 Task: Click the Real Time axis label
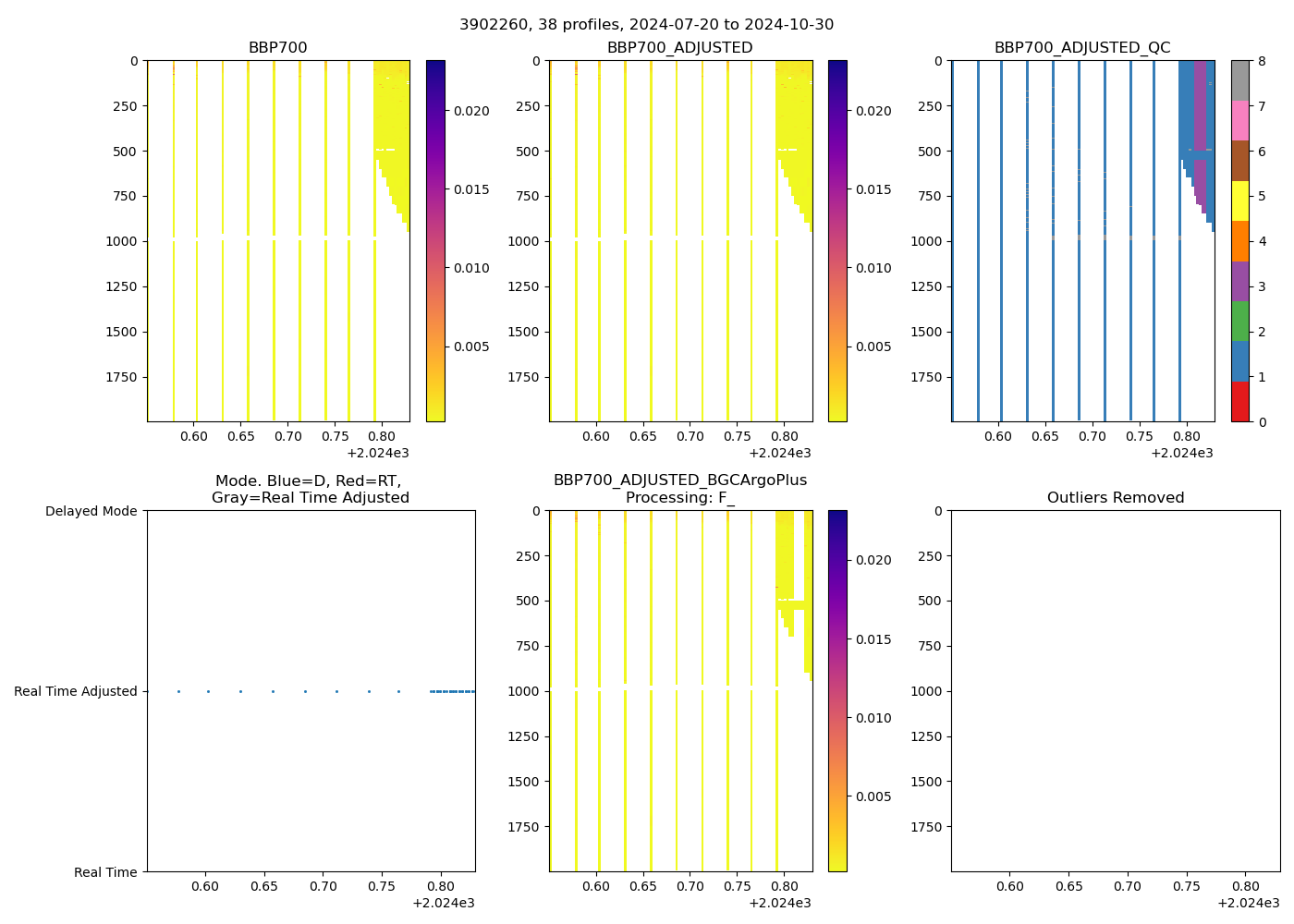105,872
